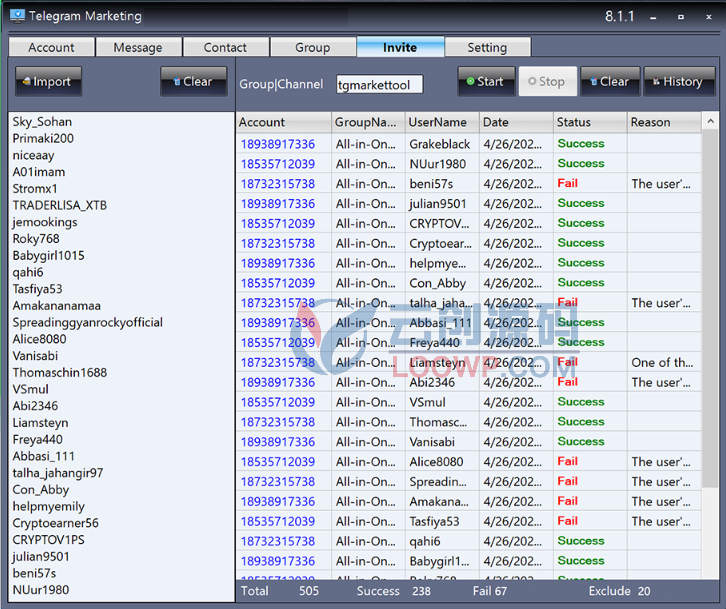
Task: Select helpmyemily in the user list
Action: point(49,506)
